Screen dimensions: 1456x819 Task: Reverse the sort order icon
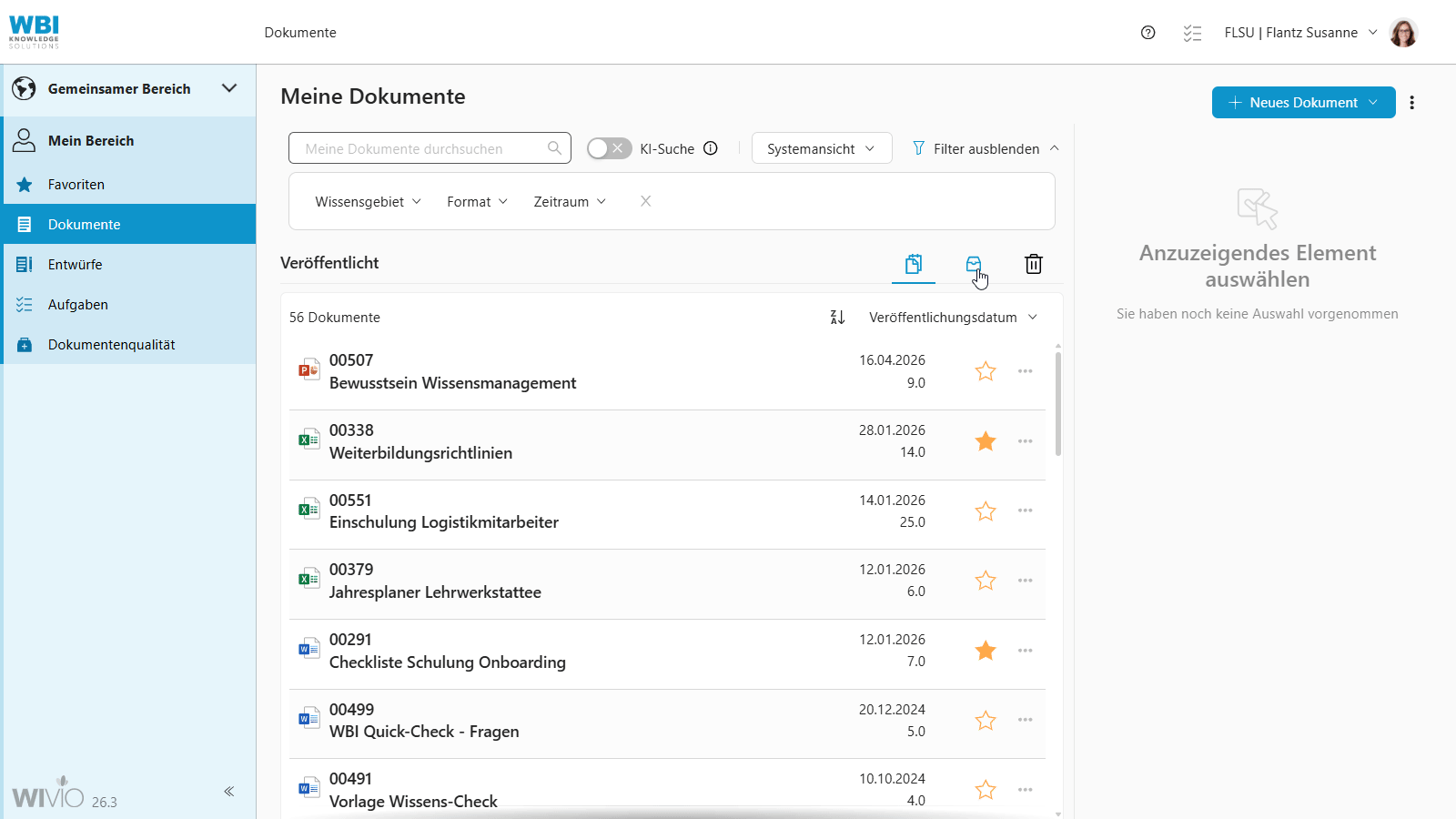point(837,317)
